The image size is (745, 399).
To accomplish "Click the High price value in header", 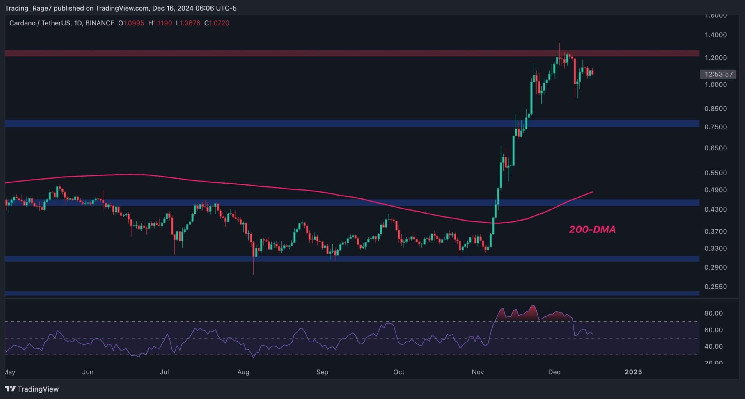I will [163, 23].
